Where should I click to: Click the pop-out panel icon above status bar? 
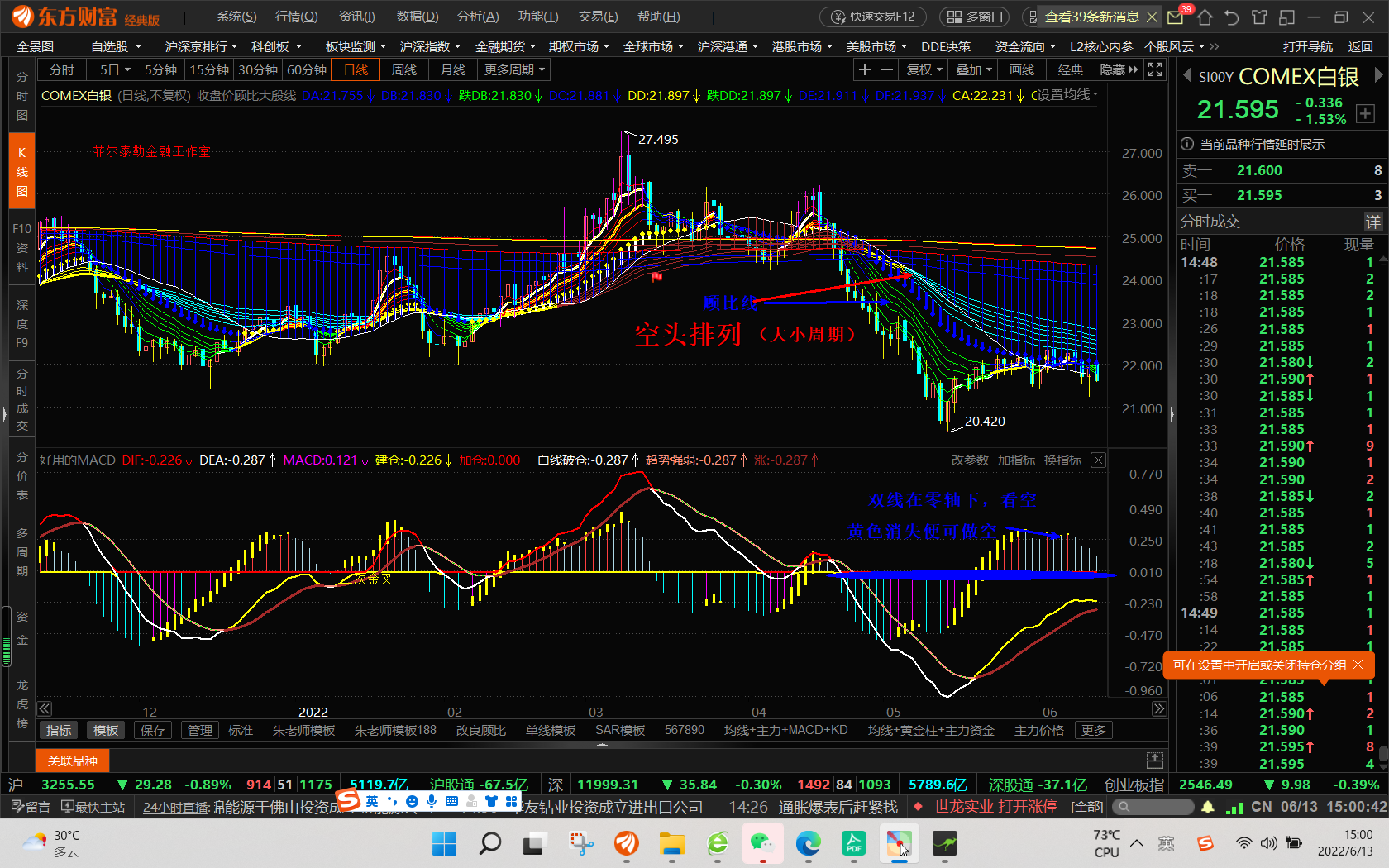[x=1155, y=761]
